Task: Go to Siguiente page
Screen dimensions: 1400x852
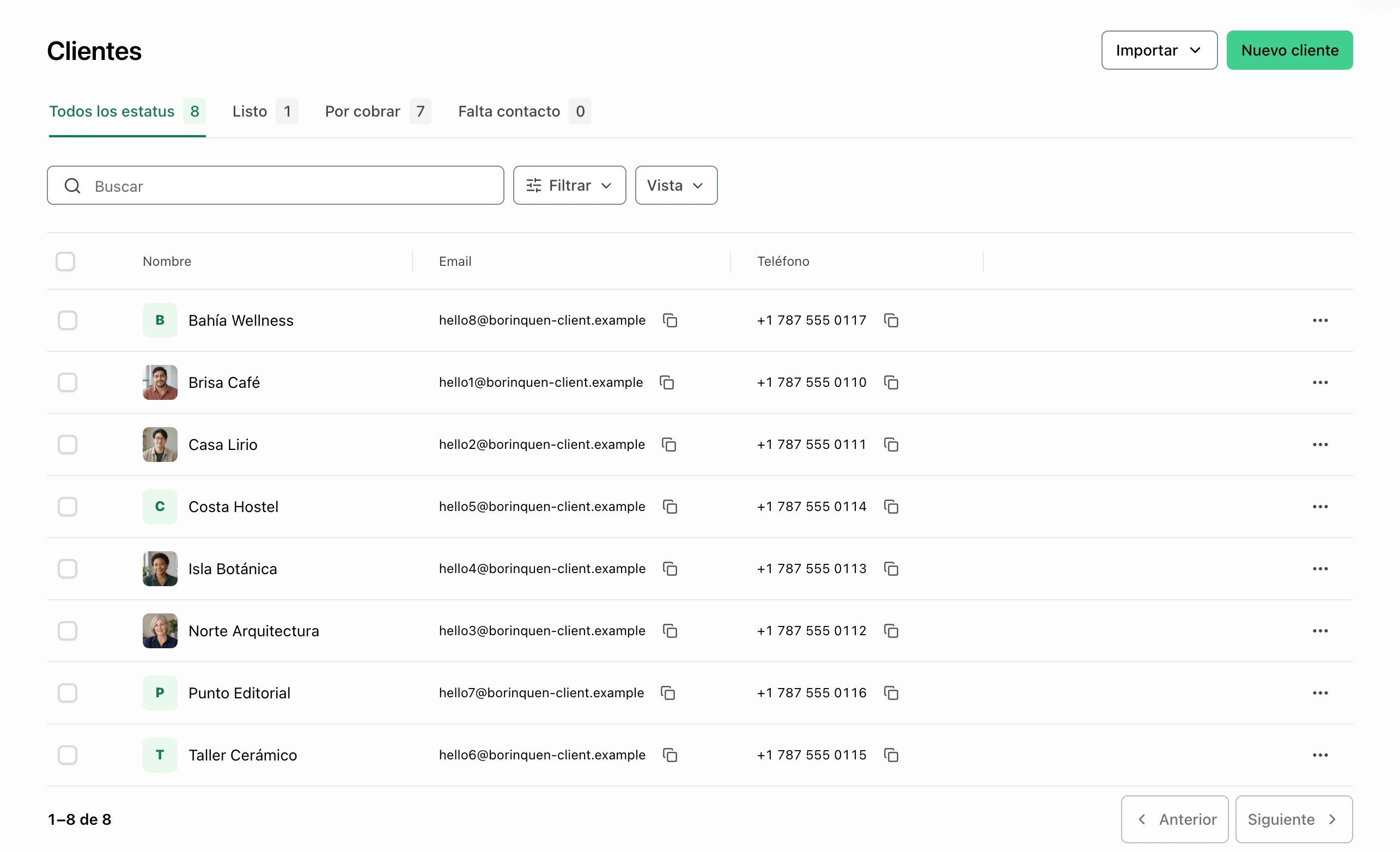Action: tap(1294, 819)
